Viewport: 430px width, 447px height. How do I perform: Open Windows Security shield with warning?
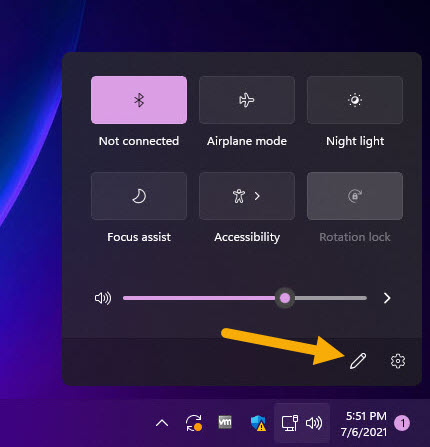(258, 423)
